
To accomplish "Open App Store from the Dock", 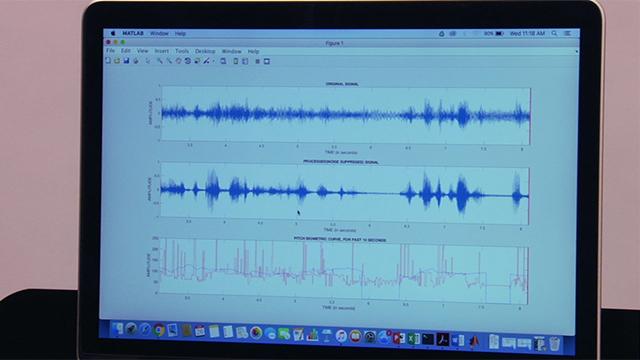I will [384, 338].
